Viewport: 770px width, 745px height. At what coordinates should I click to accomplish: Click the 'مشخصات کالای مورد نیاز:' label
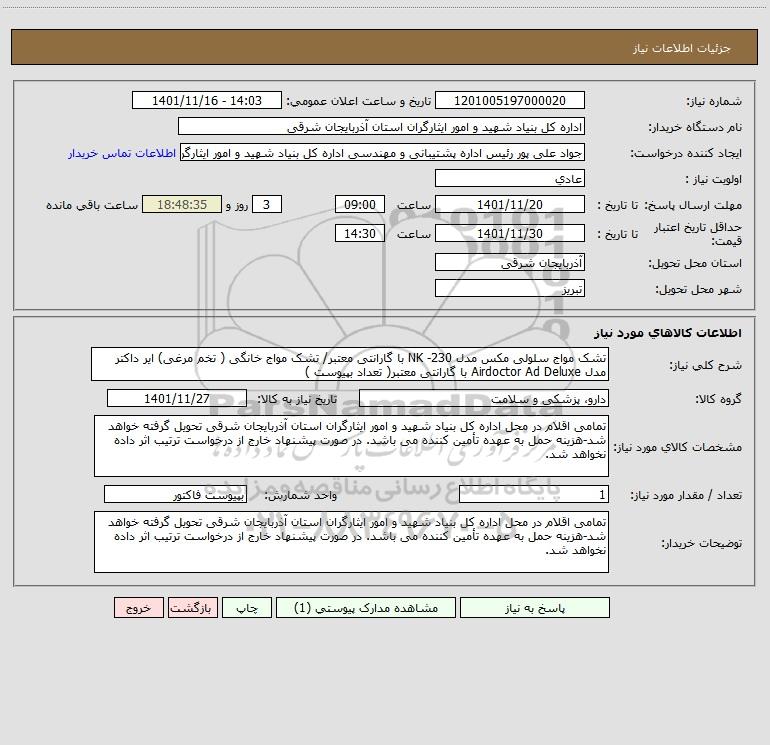click(678, 447)
